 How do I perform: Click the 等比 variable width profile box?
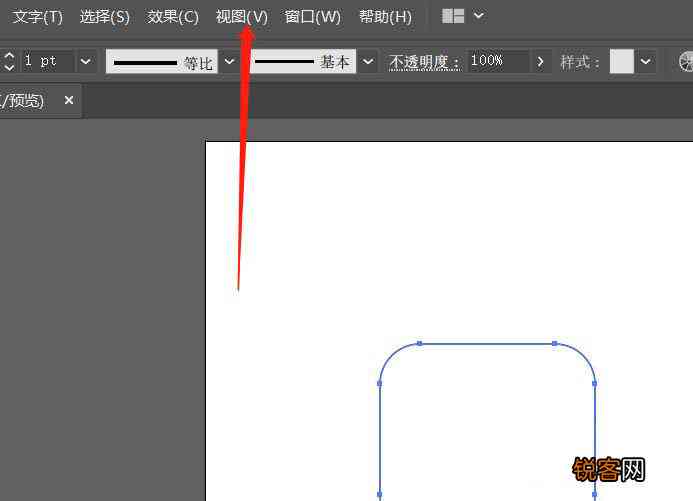[162, 61]
